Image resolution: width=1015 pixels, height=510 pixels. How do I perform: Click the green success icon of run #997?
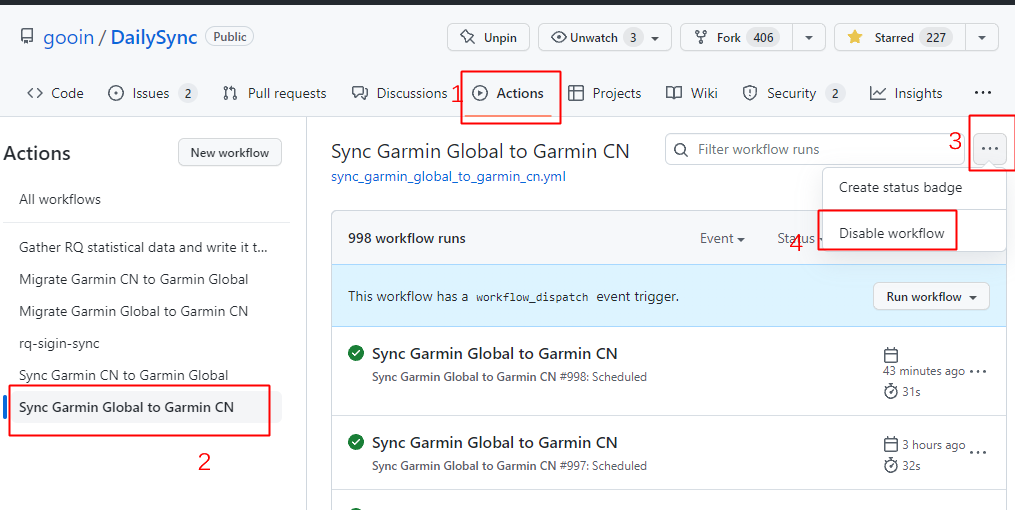point(355,442)
